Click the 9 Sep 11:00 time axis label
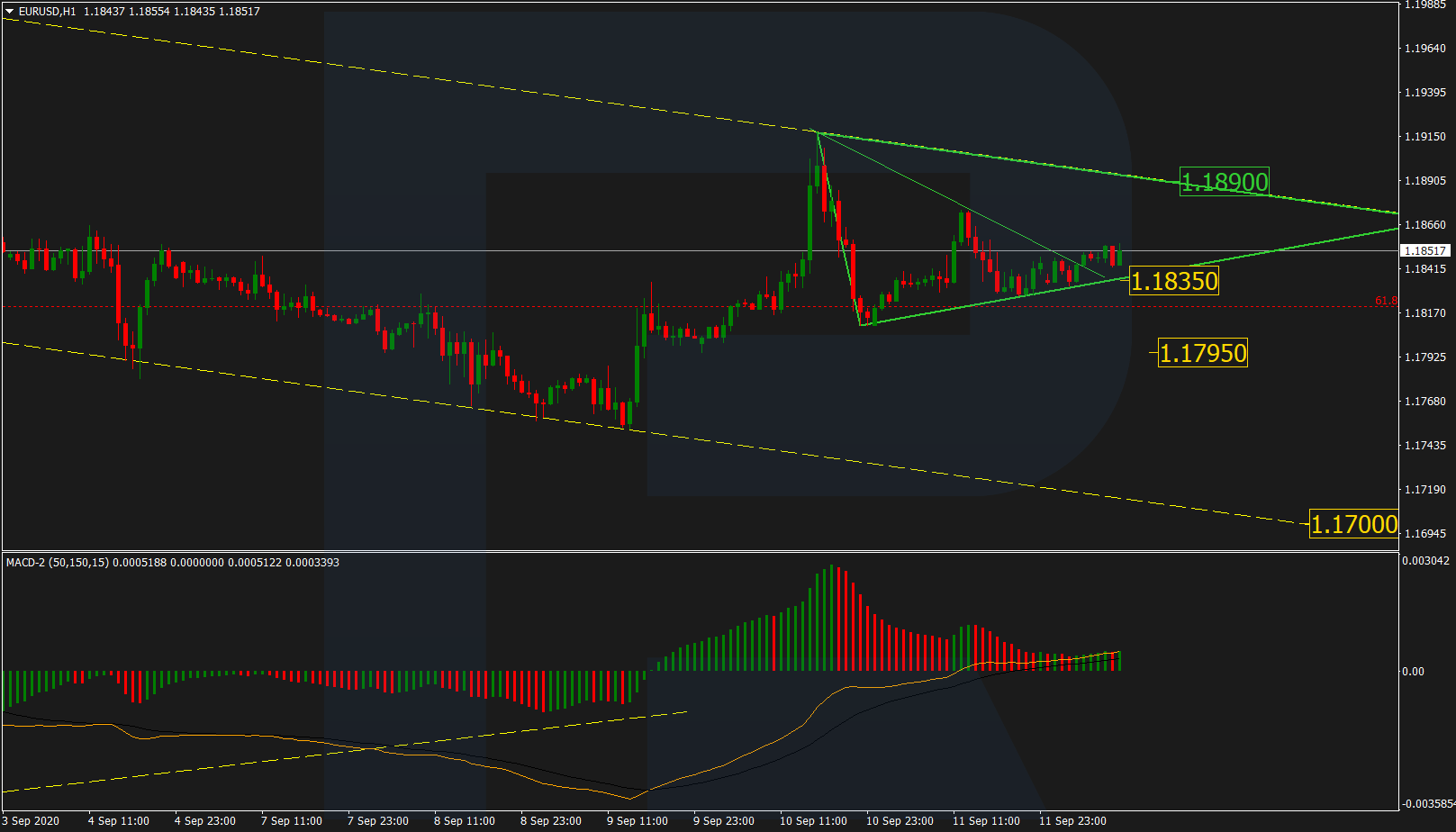1456x832 pixels. point(638,821)
